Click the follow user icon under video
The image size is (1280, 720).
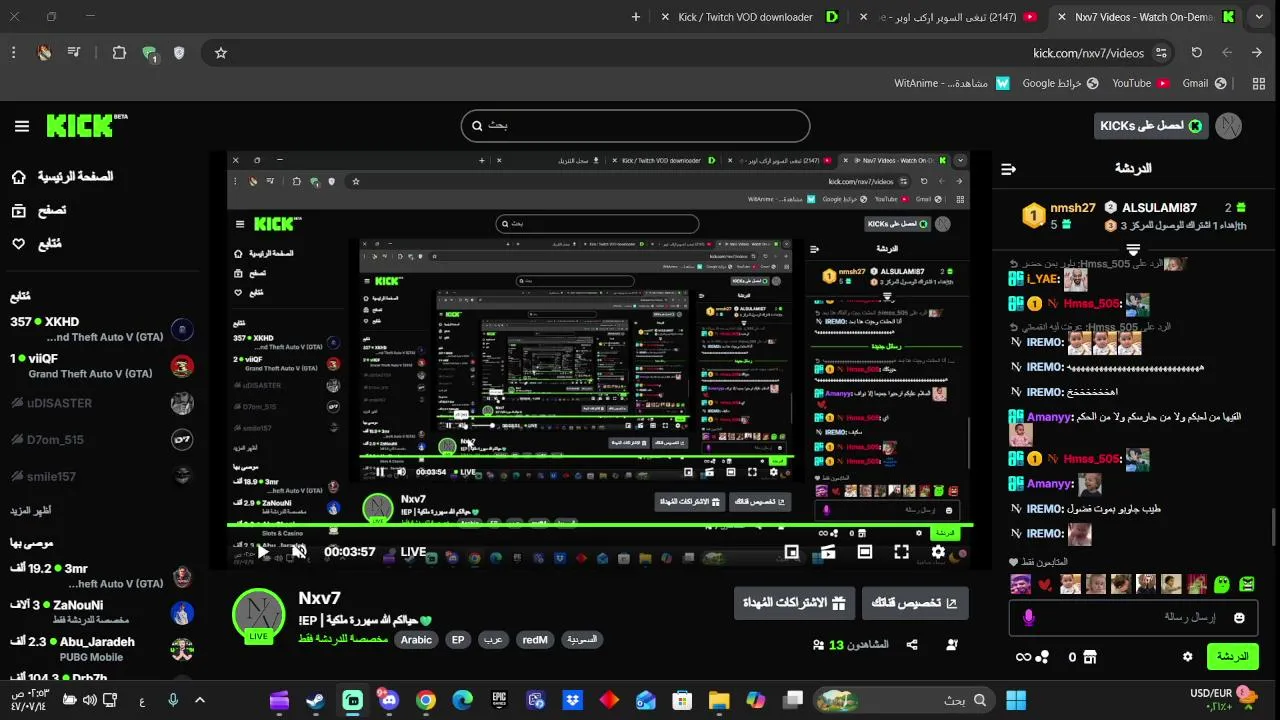tap(951, 645)
